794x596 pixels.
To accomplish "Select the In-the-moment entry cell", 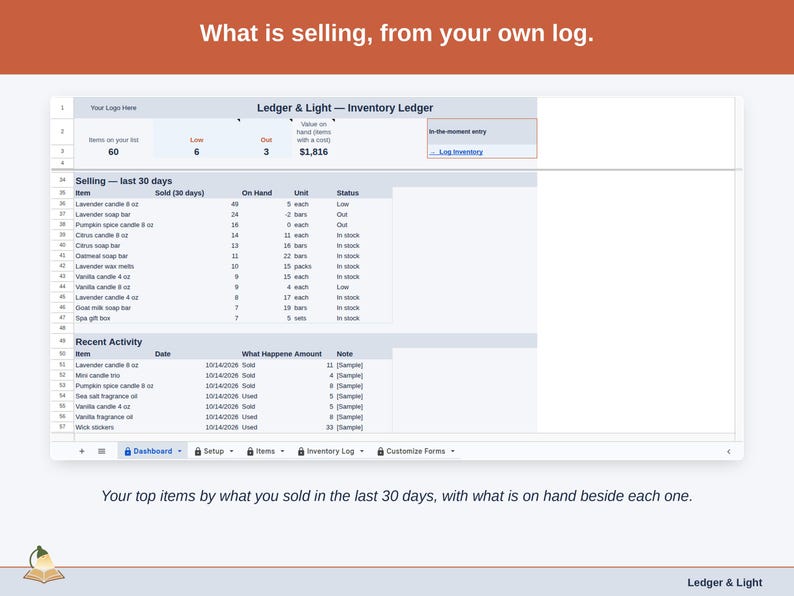I will point(482,132).
